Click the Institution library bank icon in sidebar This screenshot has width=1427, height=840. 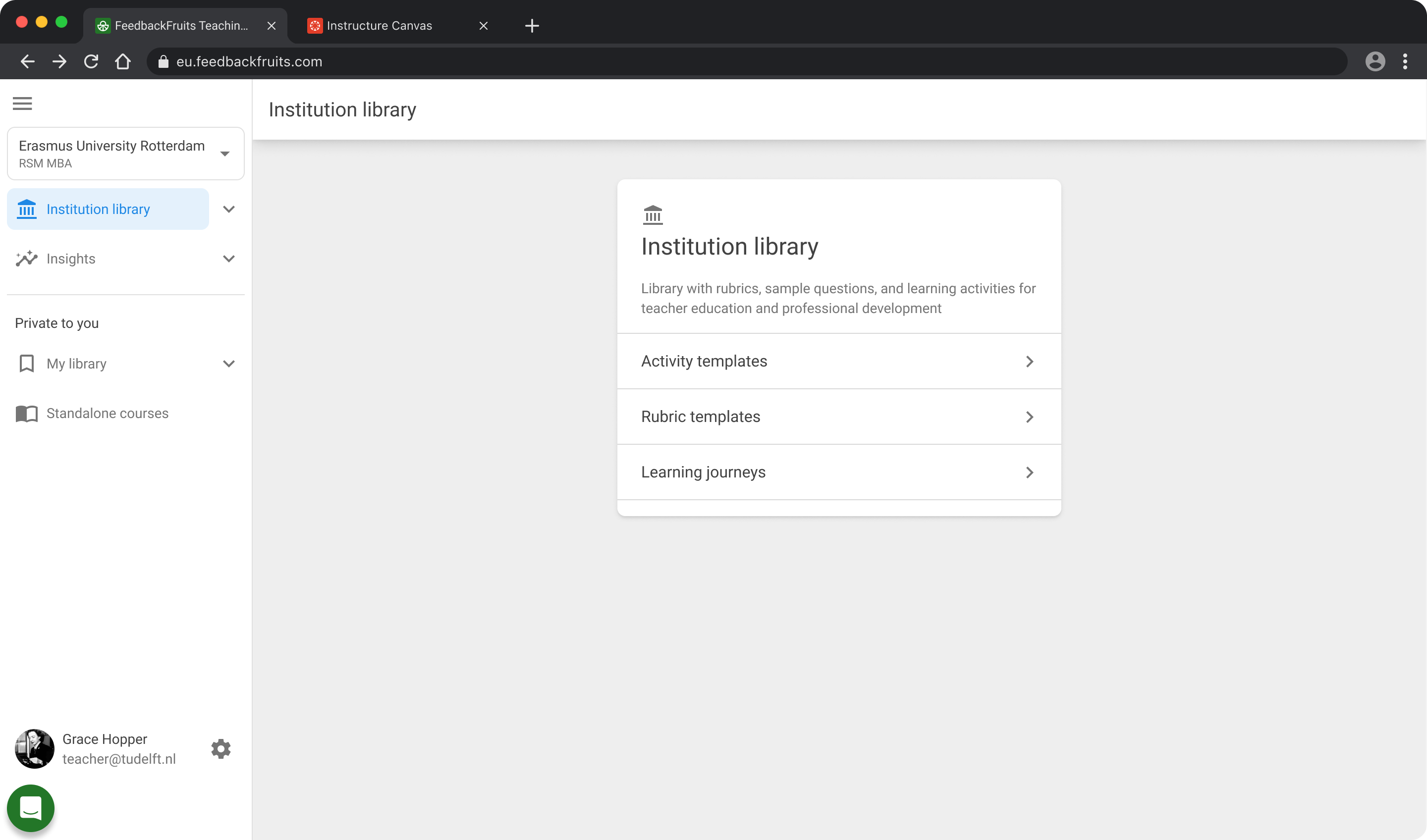click(27, 209)
